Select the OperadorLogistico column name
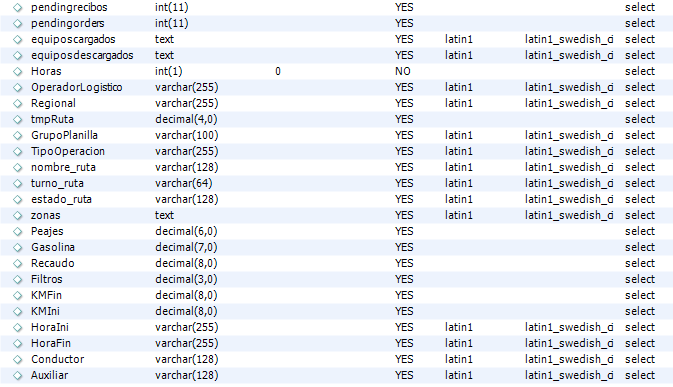This screenshot has height=387, width=673. [x=76, y=88]
